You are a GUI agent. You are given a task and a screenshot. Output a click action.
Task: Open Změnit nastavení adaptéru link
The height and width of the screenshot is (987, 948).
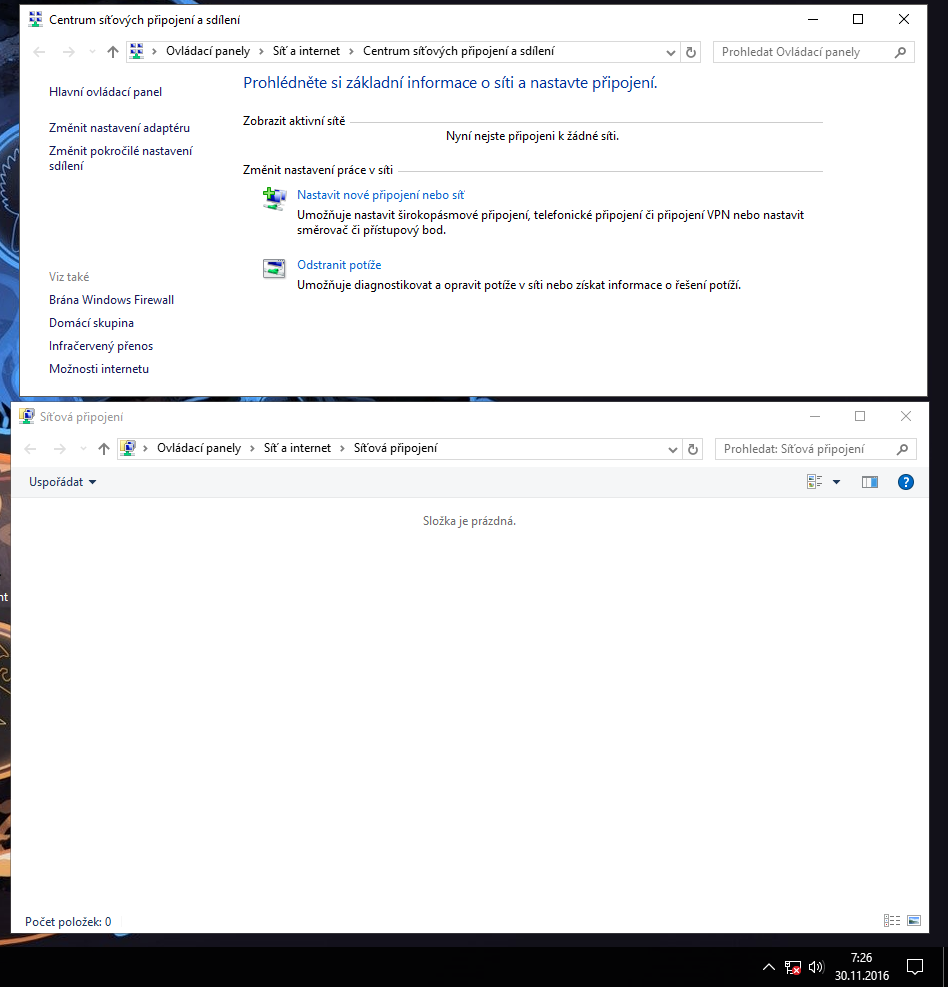(119, 128)
